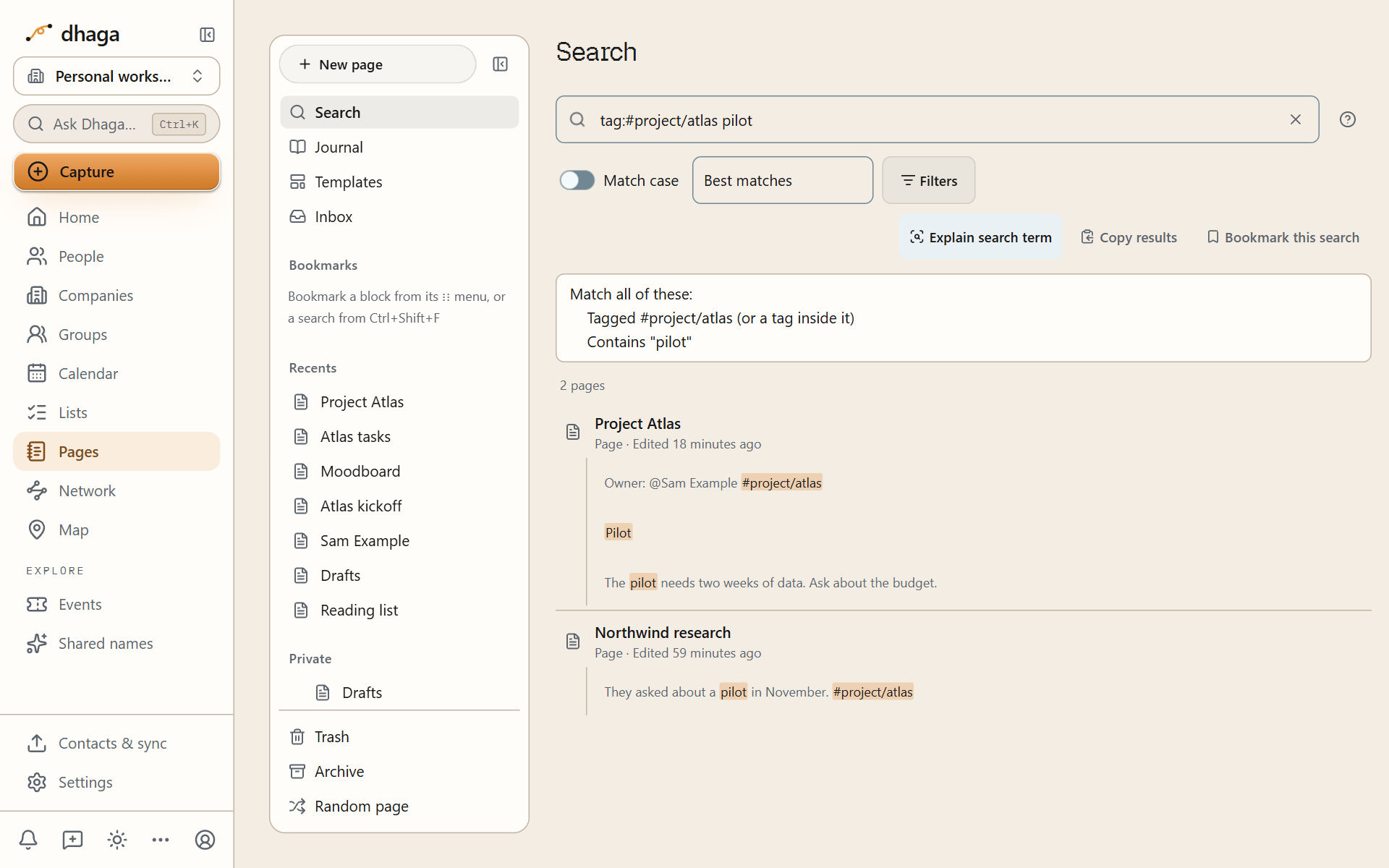Image resolution: width=1389 pixels, height=868 pixels.
Task: Click the dhaga logo
Action: 72,34
